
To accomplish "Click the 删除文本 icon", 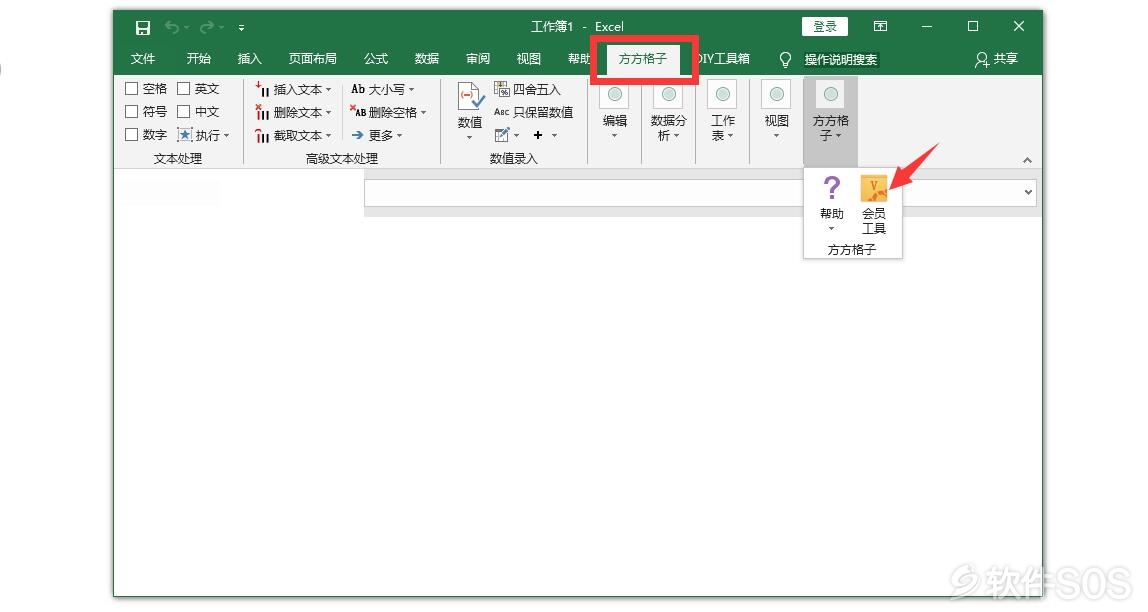I will 262,112.
